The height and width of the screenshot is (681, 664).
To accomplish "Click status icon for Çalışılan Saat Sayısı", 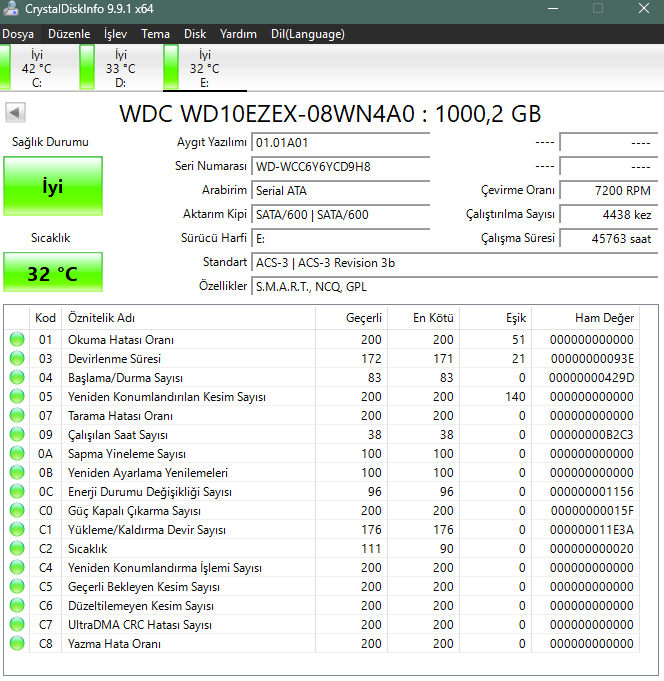I will pyautogui.click(x=17, y=434).
